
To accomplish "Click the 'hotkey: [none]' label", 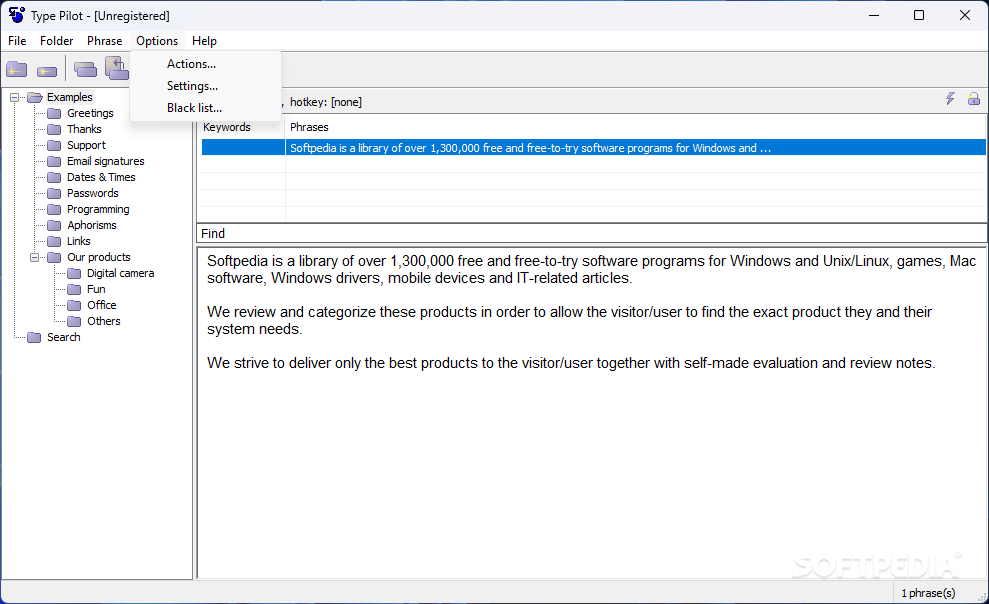I will pyautogui.click(x=325, y=102).
